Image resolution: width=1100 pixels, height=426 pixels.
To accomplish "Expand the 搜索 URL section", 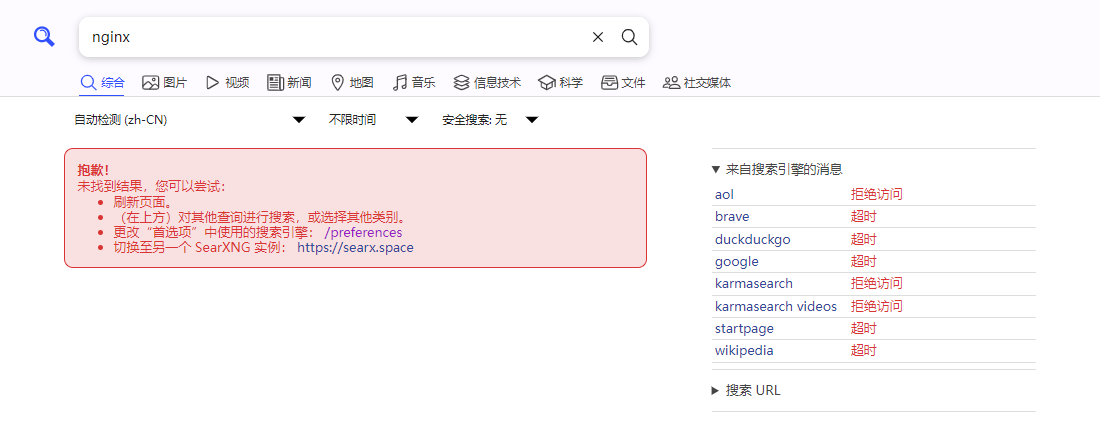I will tap(746, 391).
